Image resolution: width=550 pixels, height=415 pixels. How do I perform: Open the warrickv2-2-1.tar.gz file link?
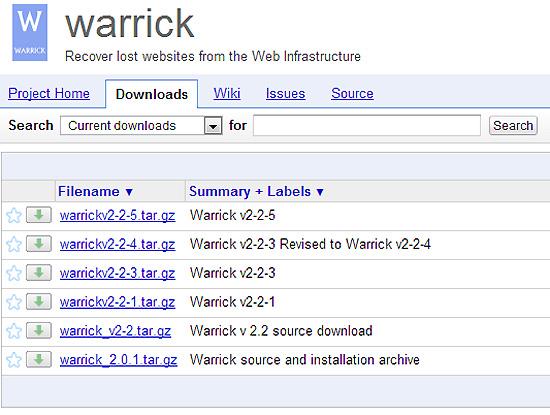pyautogui.click(x=117, y=302)
